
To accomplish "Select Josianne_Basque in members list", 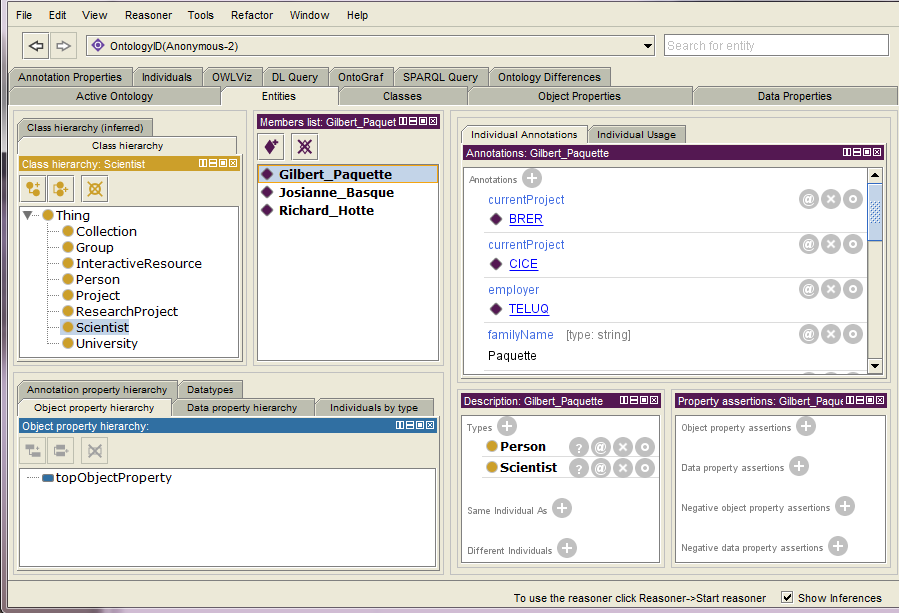I will click(x=336, y=192).
